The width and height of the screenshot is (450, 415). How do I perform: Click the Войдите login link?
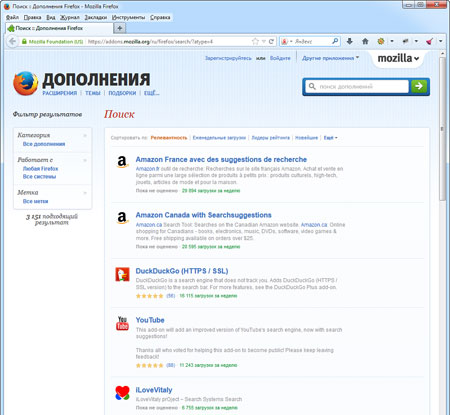click(x=280, y=58)
